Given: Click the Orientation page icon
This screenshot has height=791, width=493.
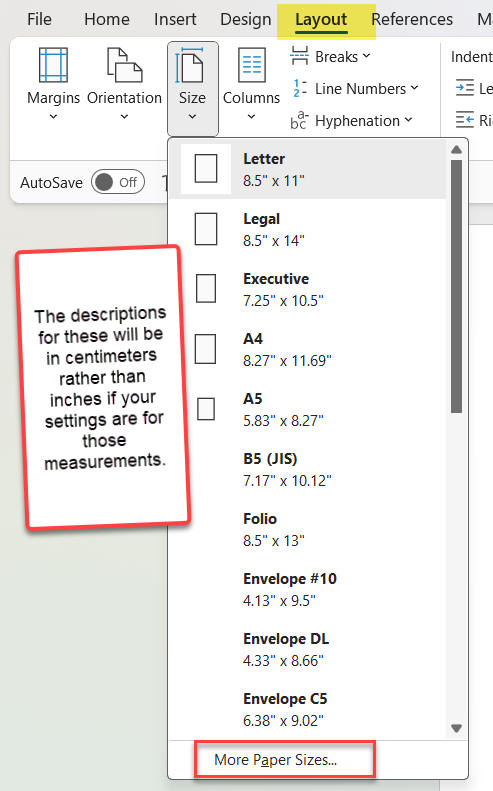Looking at the screenshot, I should click(x=124, y=65).
